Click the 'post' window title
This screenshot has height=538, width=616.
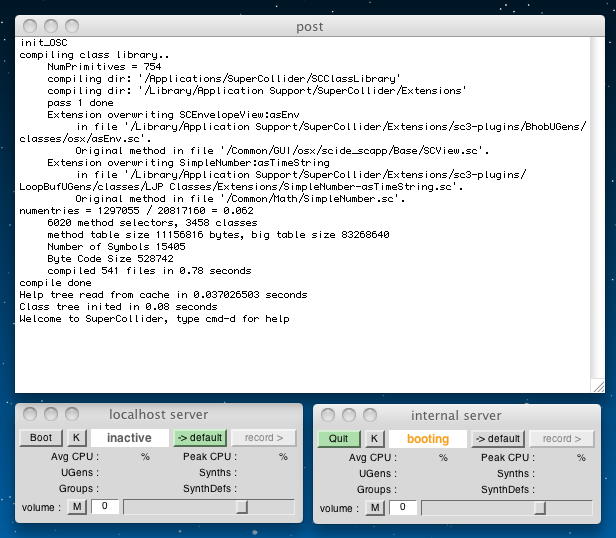[310, 27]
